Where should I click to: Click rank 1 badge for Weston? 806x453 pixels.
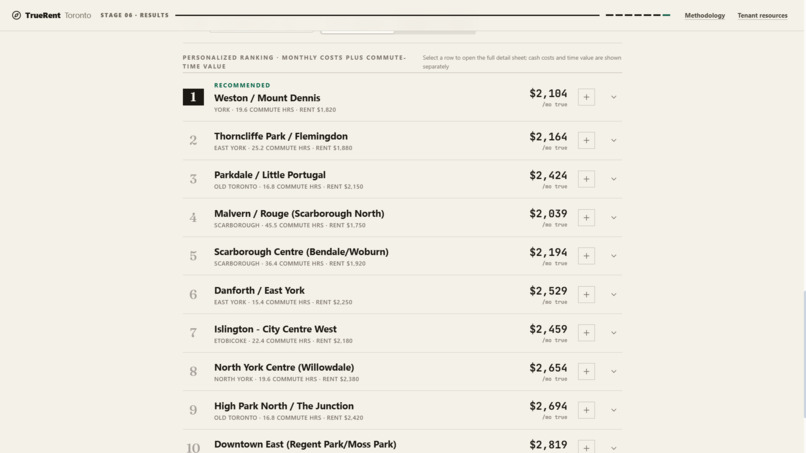coord(193,97)
